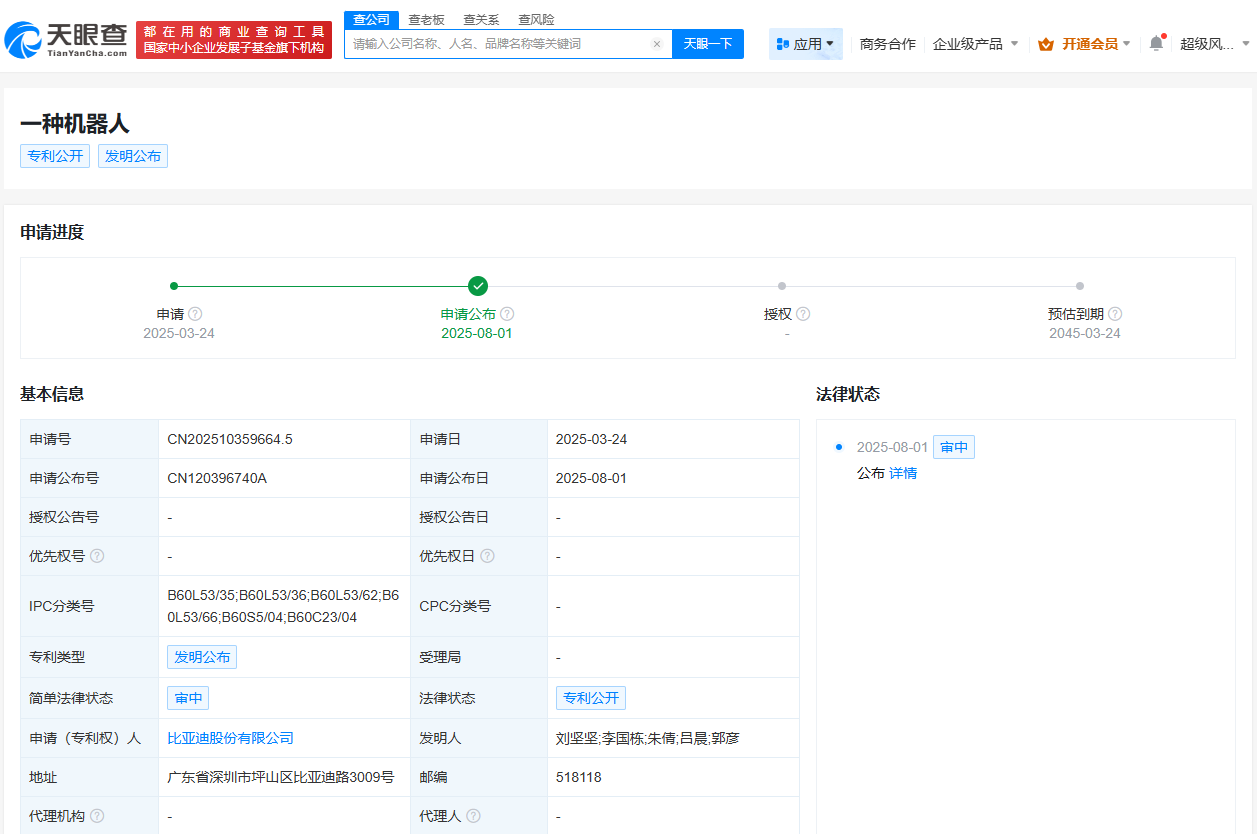Click the help icon next to 预估到期
The image size is (1257, 834).
pos(1115,313)
